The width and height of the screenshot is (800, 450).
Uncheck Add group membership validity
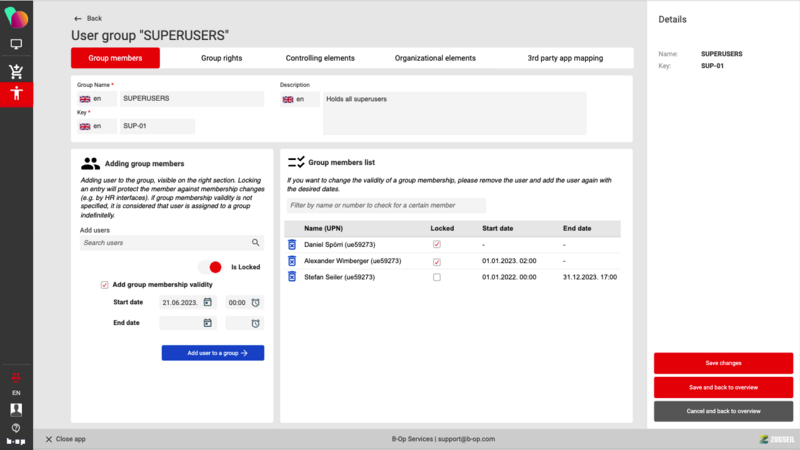coord(105,285)
